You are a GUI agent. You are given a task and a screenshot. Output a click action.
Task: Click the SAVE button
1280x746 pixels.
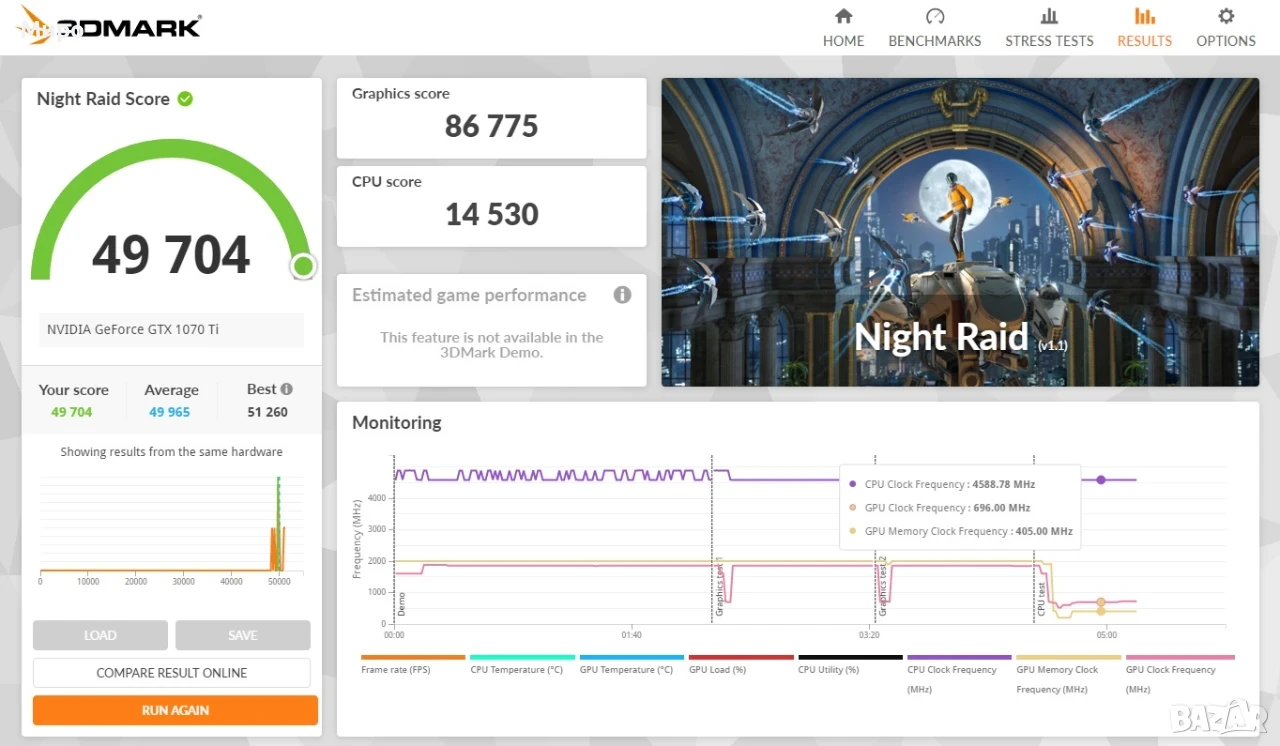(243, 635)
